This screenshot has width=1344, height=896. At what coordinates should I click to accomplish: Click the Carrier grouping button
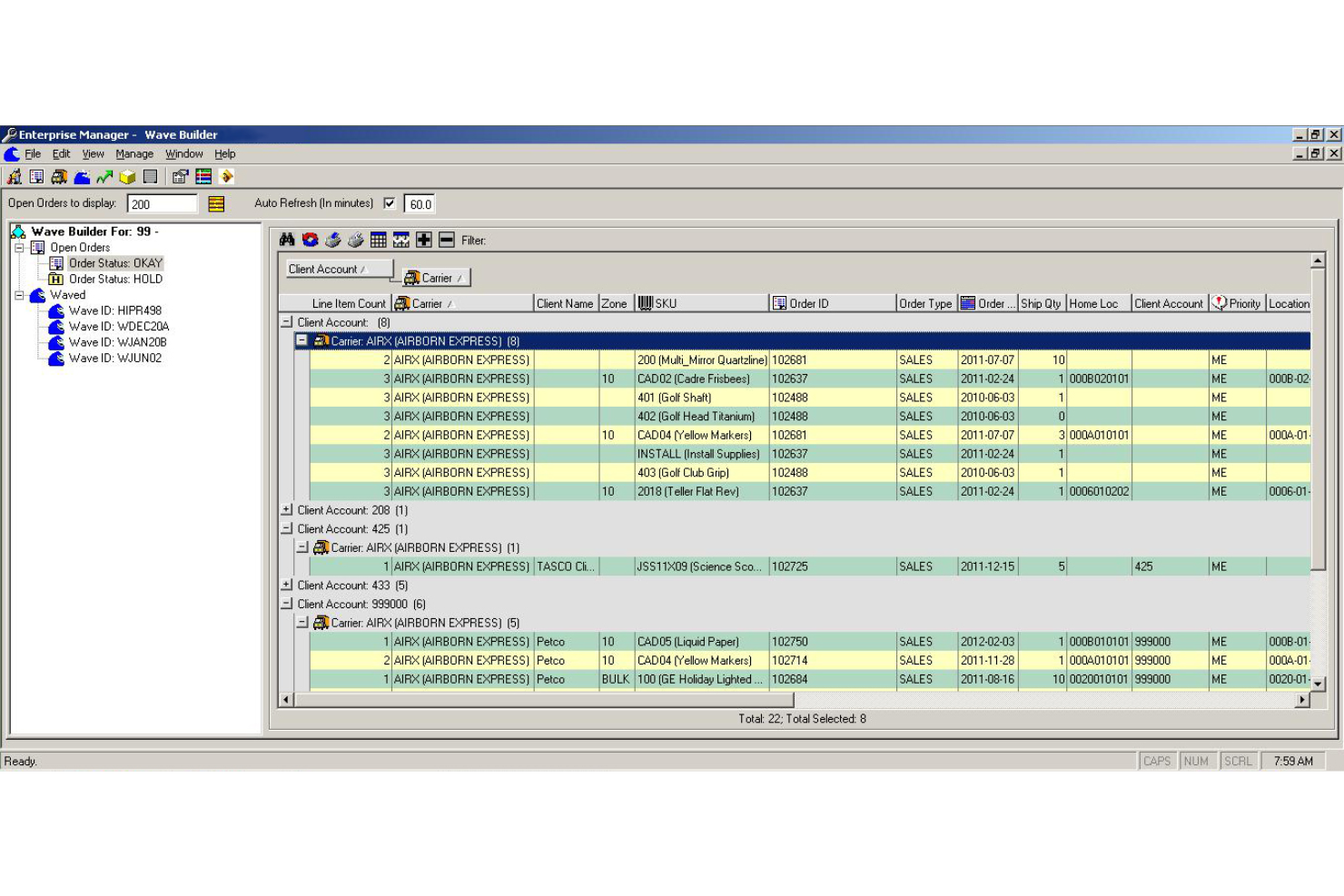435,277
